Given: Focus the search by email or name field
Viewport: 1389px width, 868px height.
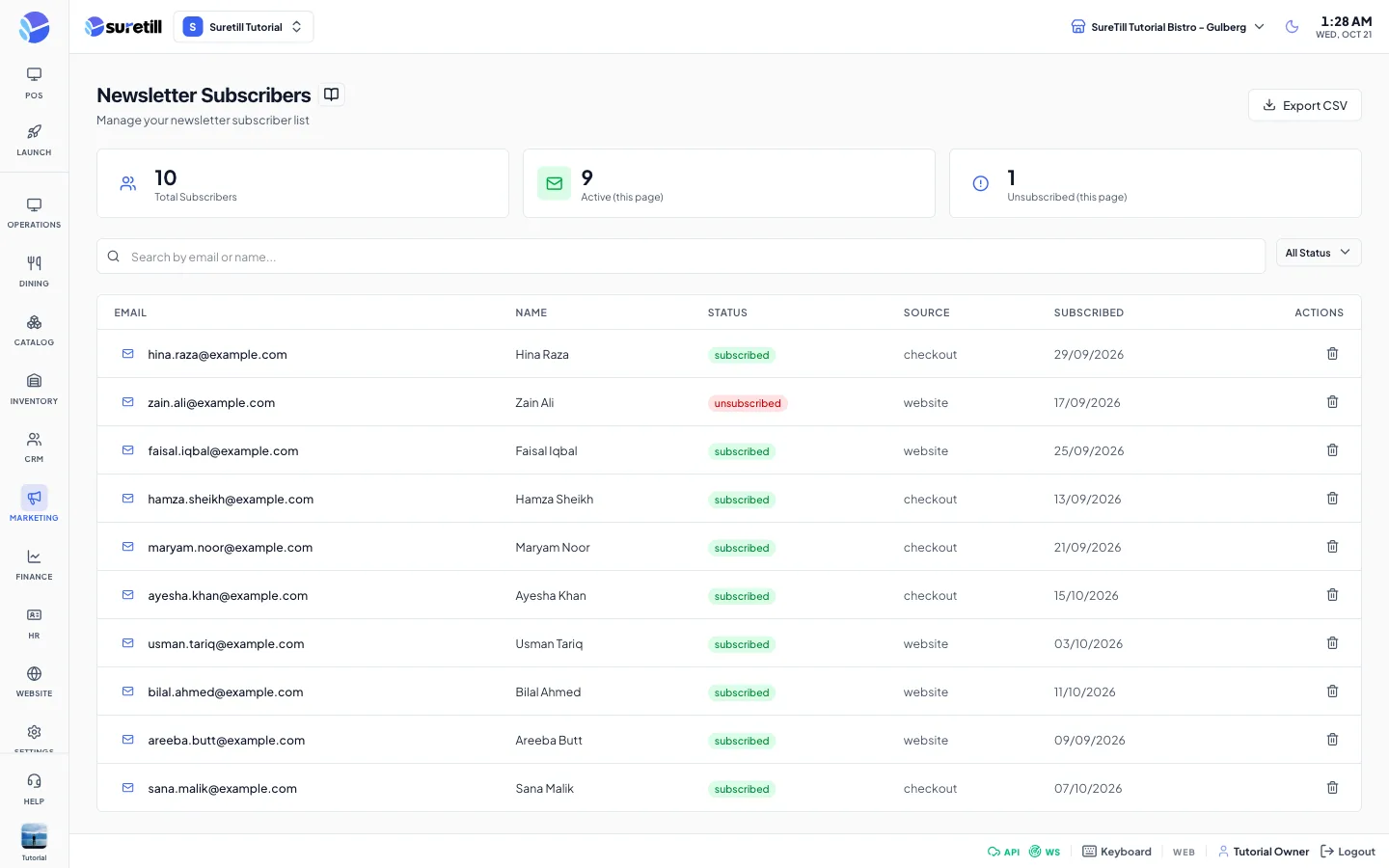Looking at the screenshot, I should (681, 257).
